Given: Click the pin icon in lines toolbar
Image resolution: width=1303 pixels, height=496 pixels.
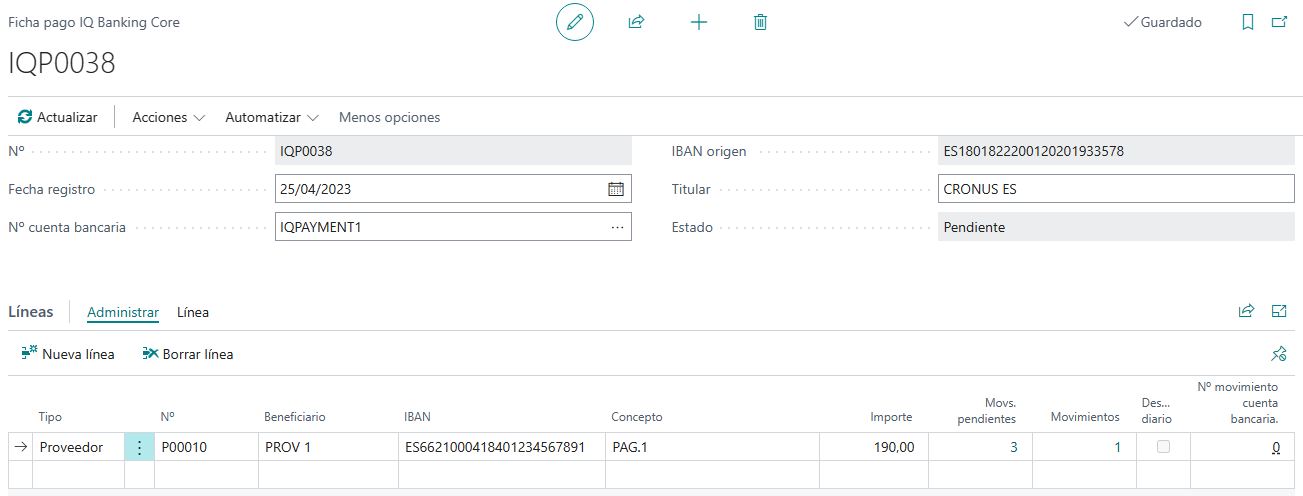Looking at the screenshot, I should pos(1278,354).
